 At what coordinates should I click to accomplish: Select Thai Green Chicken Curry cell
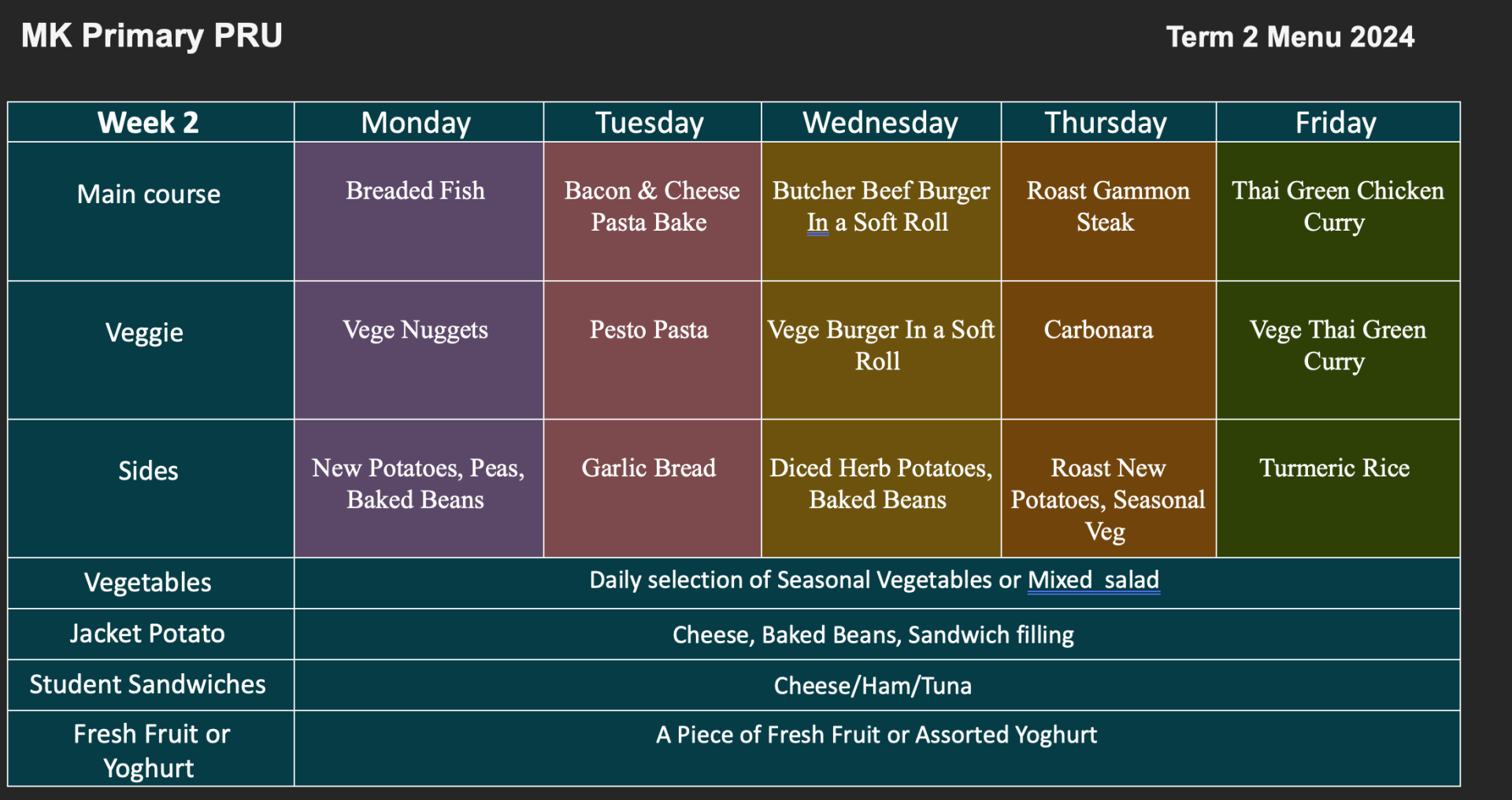(1338, 211)
